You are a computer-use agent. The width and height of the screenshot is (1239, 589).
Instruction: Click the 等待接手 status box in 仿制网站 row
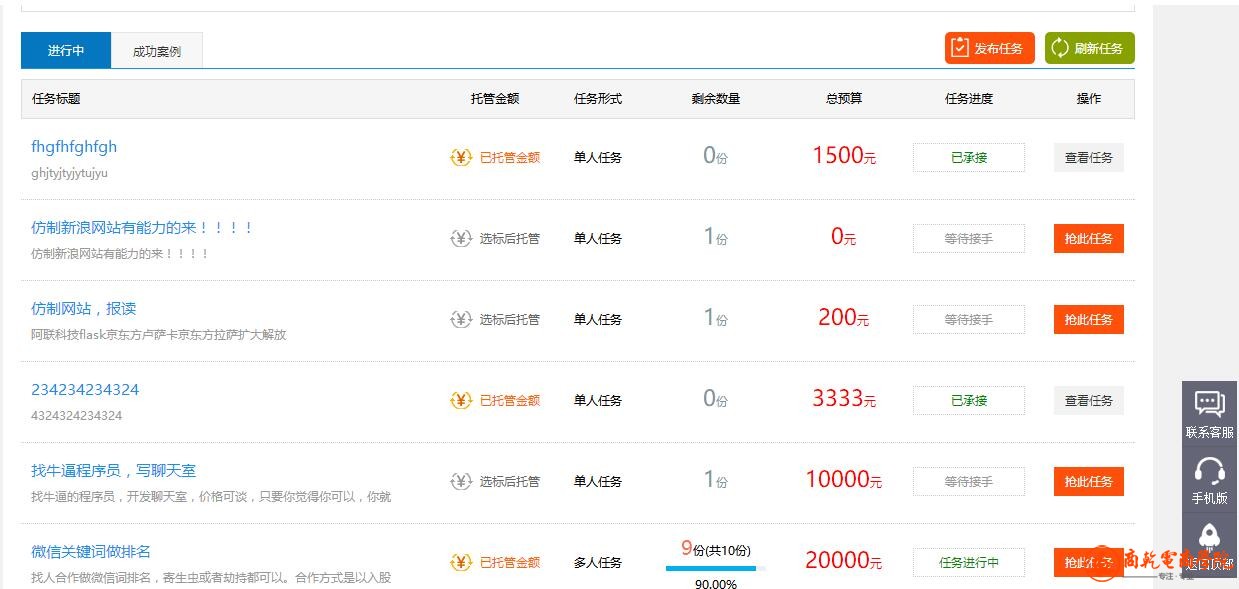point(968,319)
